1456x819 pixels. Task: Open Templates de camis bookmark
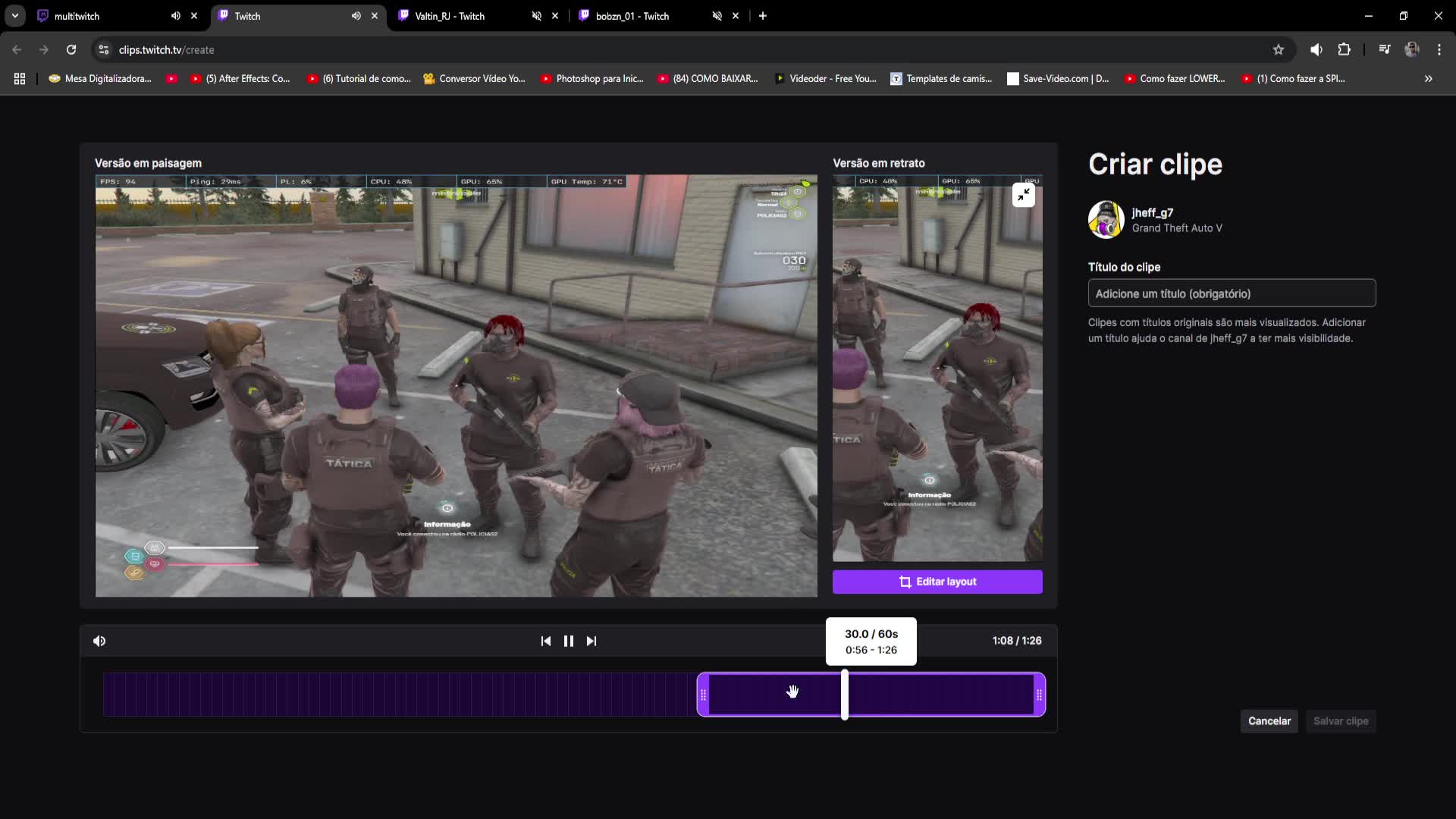pyautogui.click(x=941, y=79)
